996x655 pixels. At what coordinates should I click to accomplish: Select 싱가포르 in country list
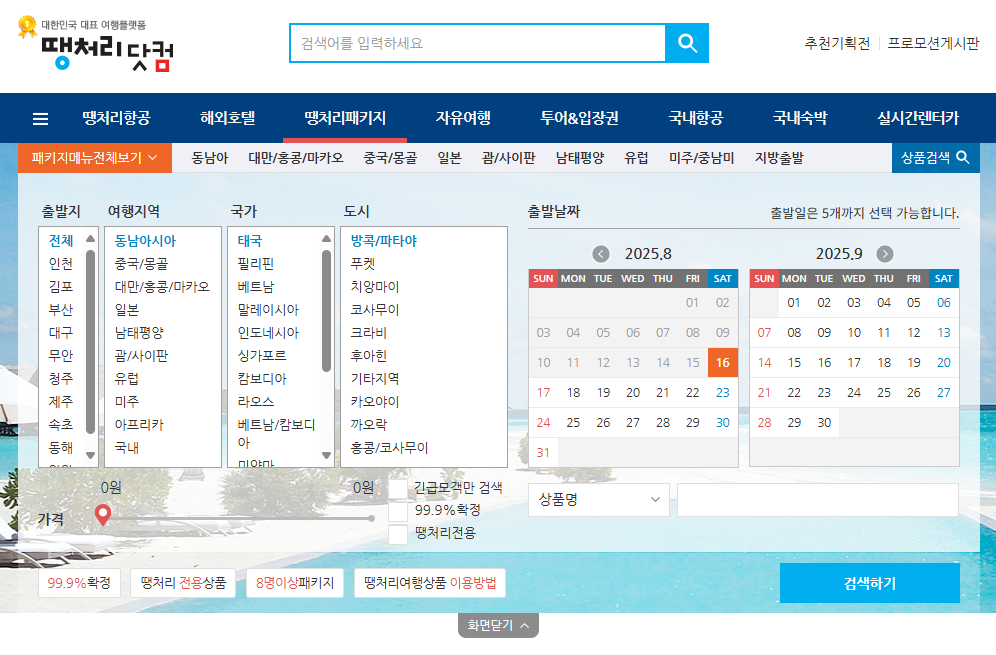point(262,355)
